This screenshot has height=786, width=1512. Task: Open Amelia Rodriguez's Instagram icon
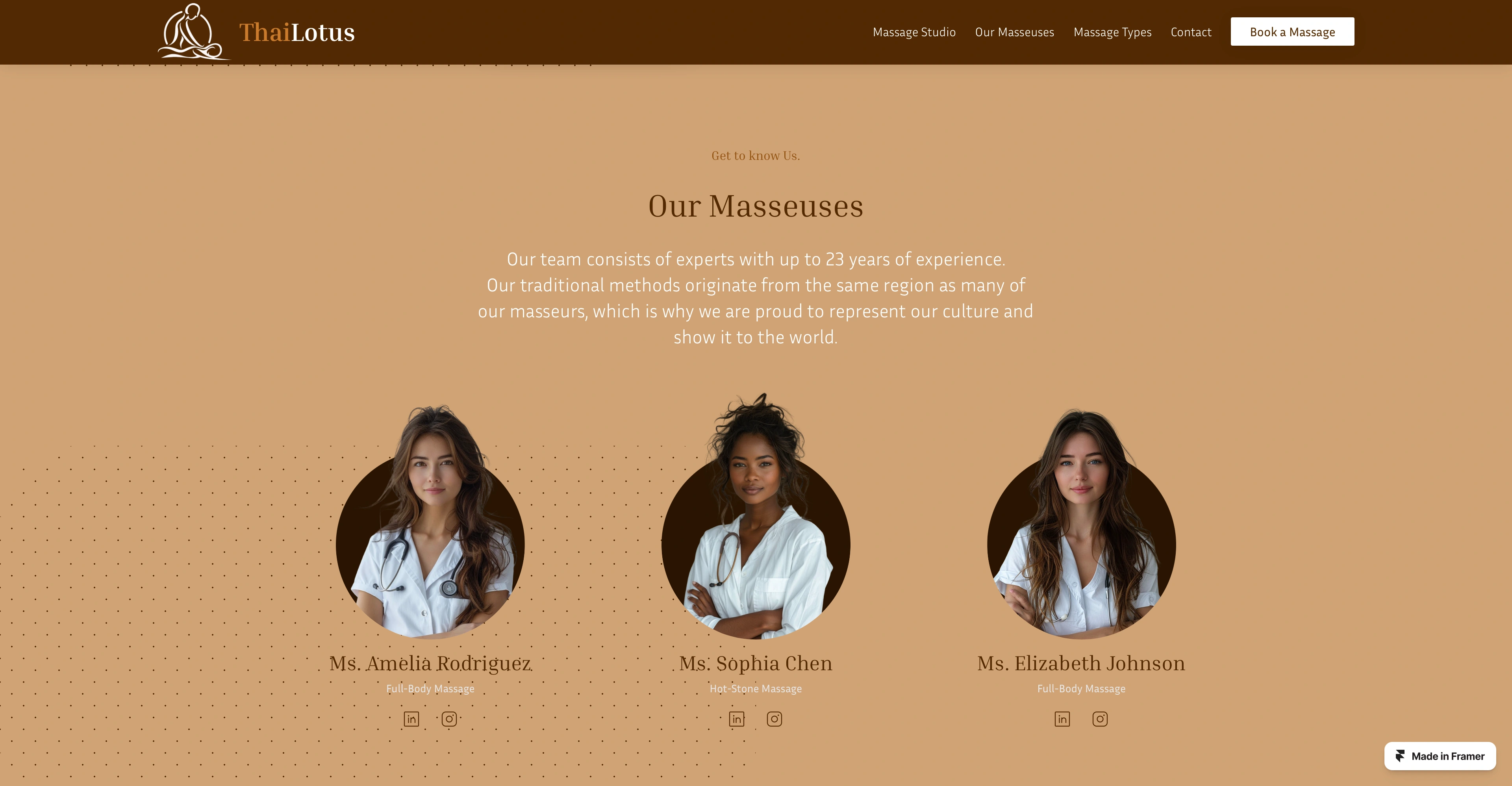click(x=449, y=719)
